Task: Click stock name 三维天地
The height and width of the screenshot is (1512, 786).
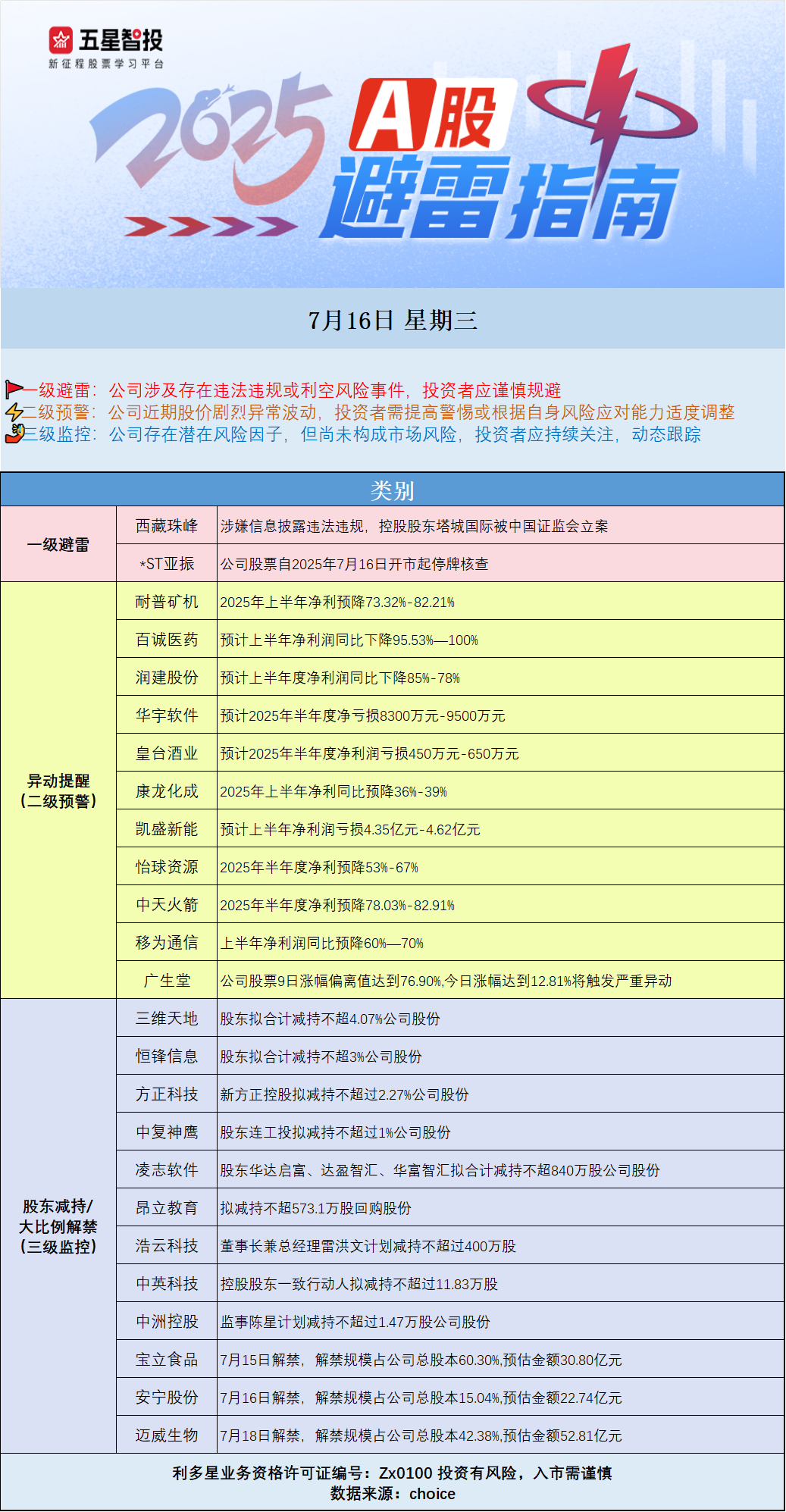Action: (x=167, y=1019)
